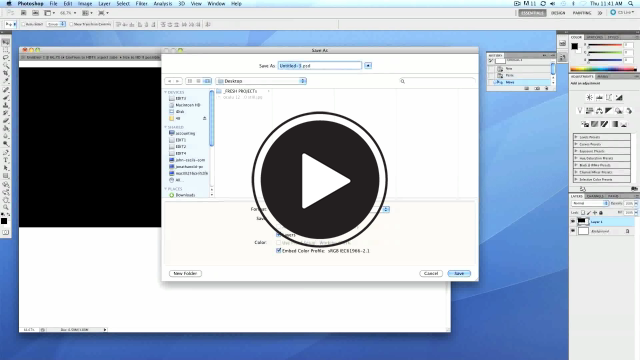Select the ESSENTIALS workspace button

coord(532,13)
